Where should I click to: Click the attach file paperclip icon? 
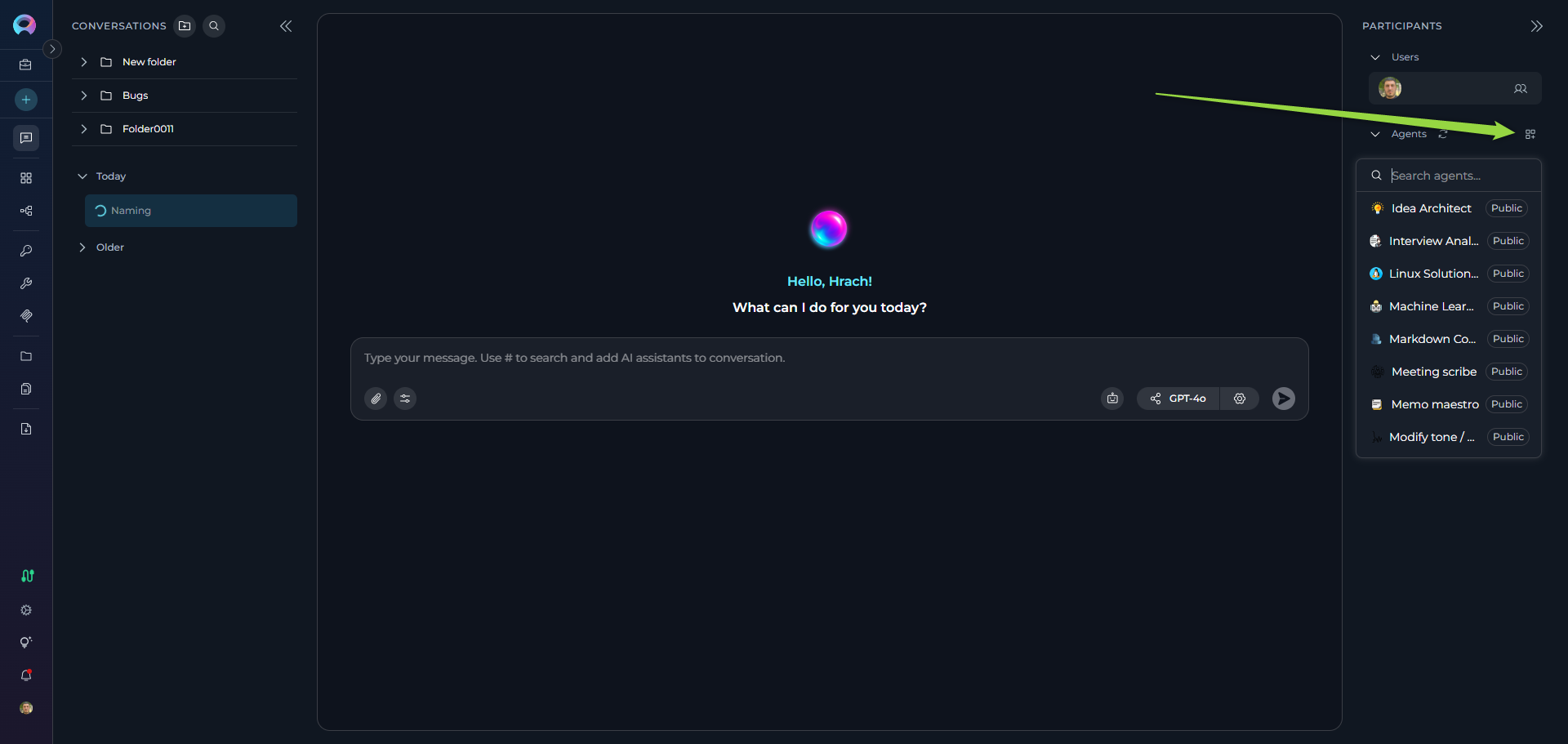coord(376,399)
